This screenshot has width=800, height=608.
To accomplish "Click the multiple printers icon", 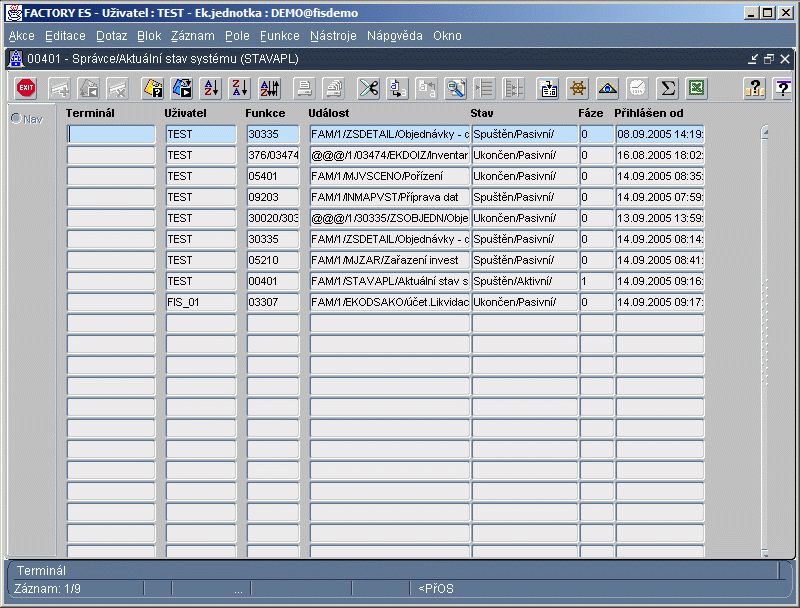I will pos(334,88).
